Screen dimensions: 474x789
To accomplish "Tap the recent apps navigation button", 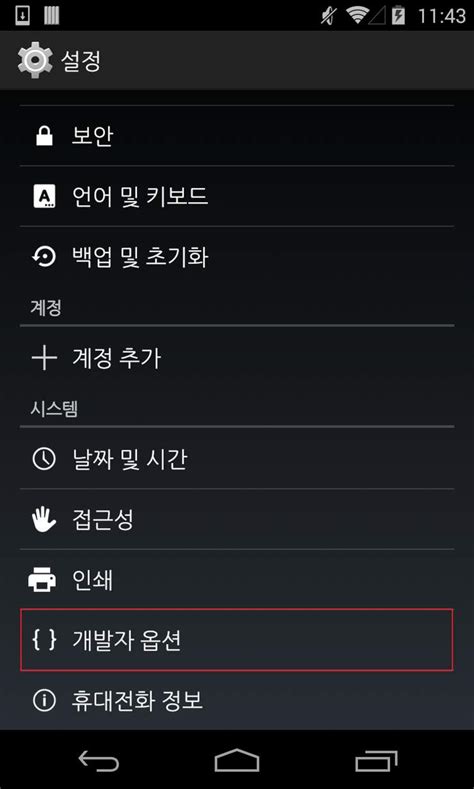I will [x=376, y=760].
